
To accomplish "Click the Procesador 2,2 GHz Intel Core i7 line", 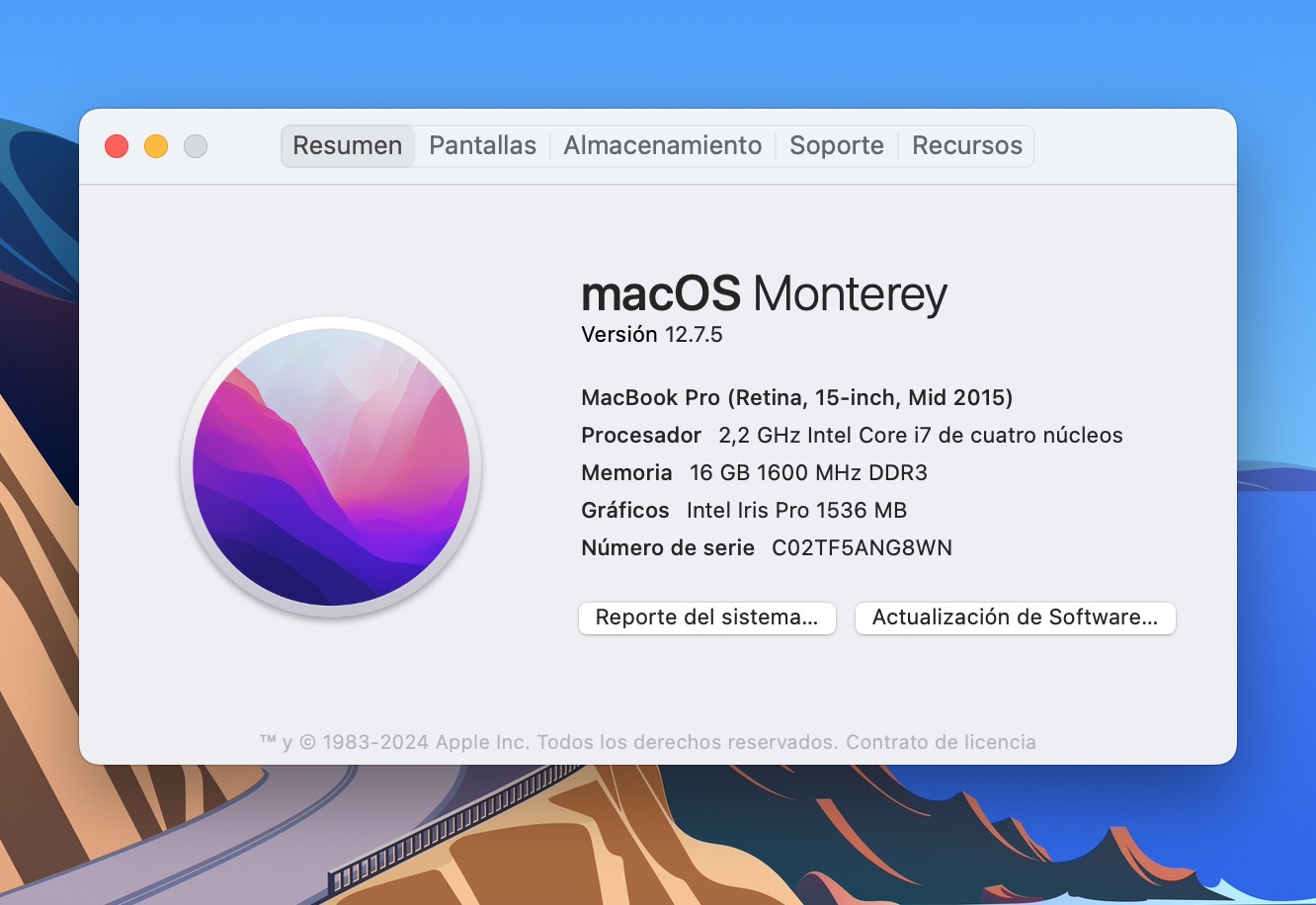I will (x=852, y=436).
